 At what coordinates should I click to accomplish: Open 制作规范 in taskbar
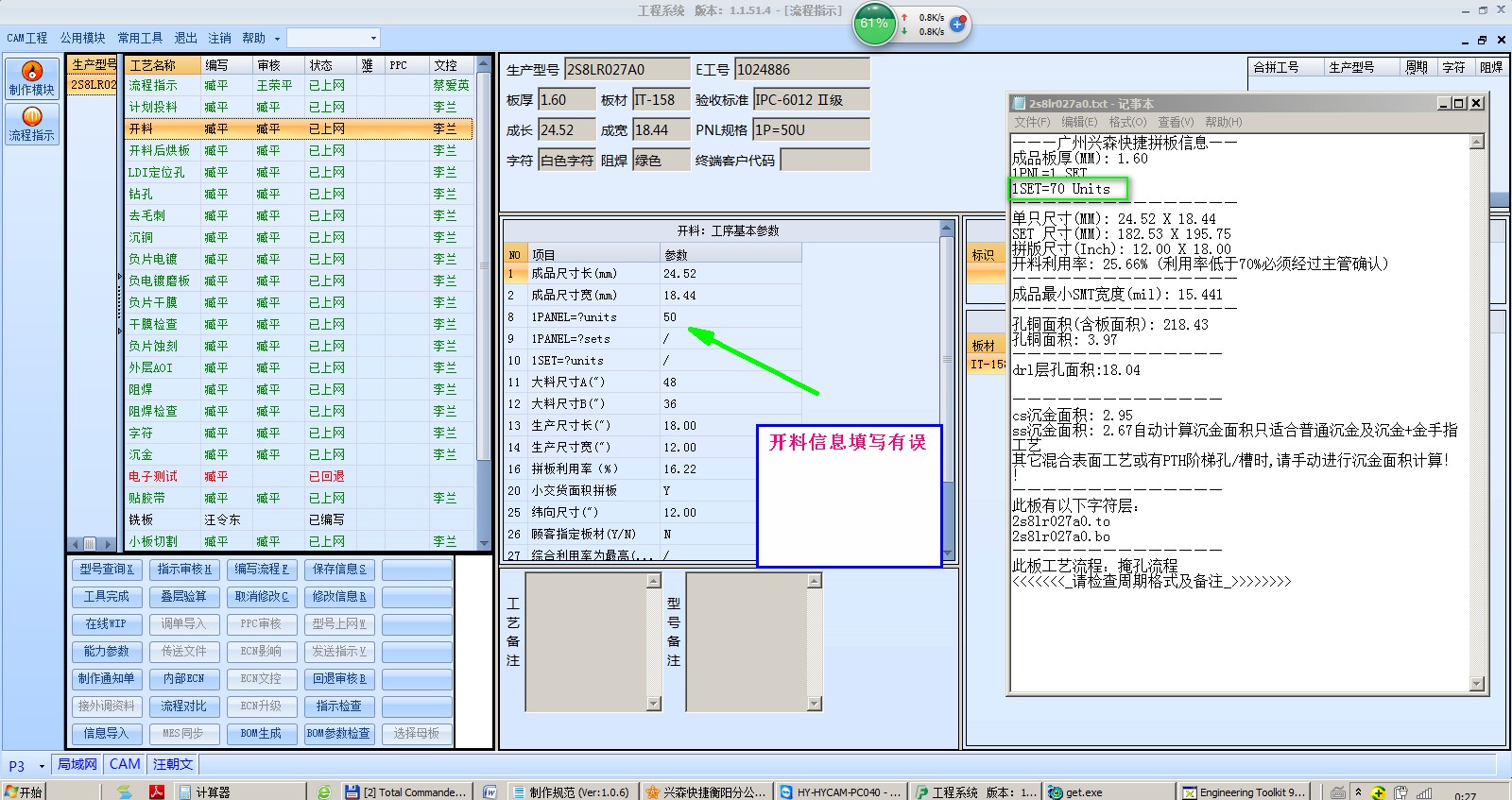coord(572,791)
